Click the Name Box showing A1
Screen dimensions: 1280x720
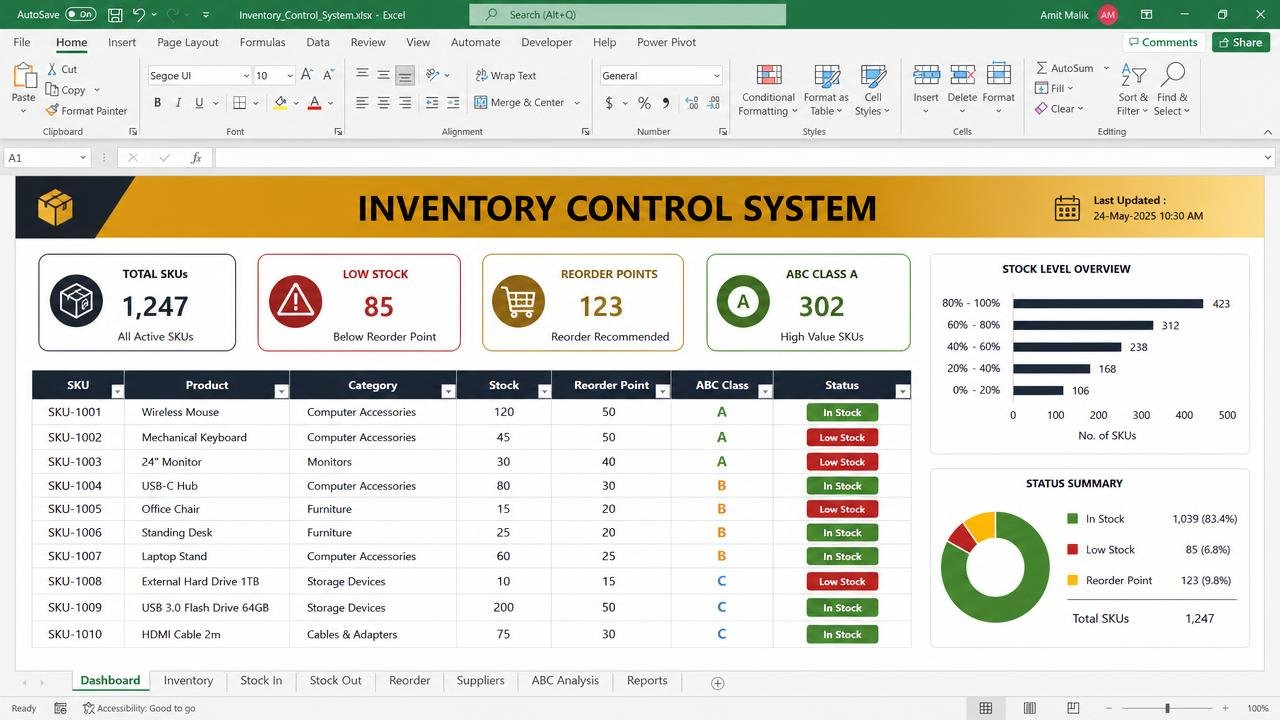click(47, 158)
